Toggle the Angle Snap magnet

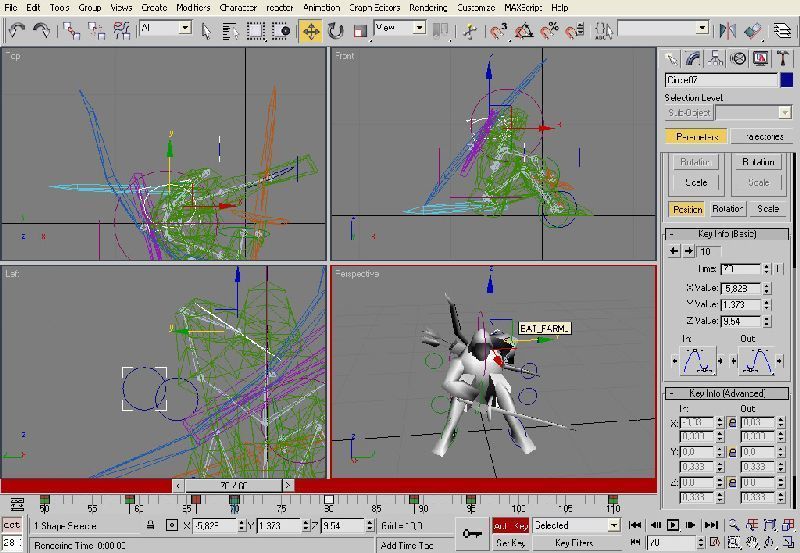coord(523,31)
